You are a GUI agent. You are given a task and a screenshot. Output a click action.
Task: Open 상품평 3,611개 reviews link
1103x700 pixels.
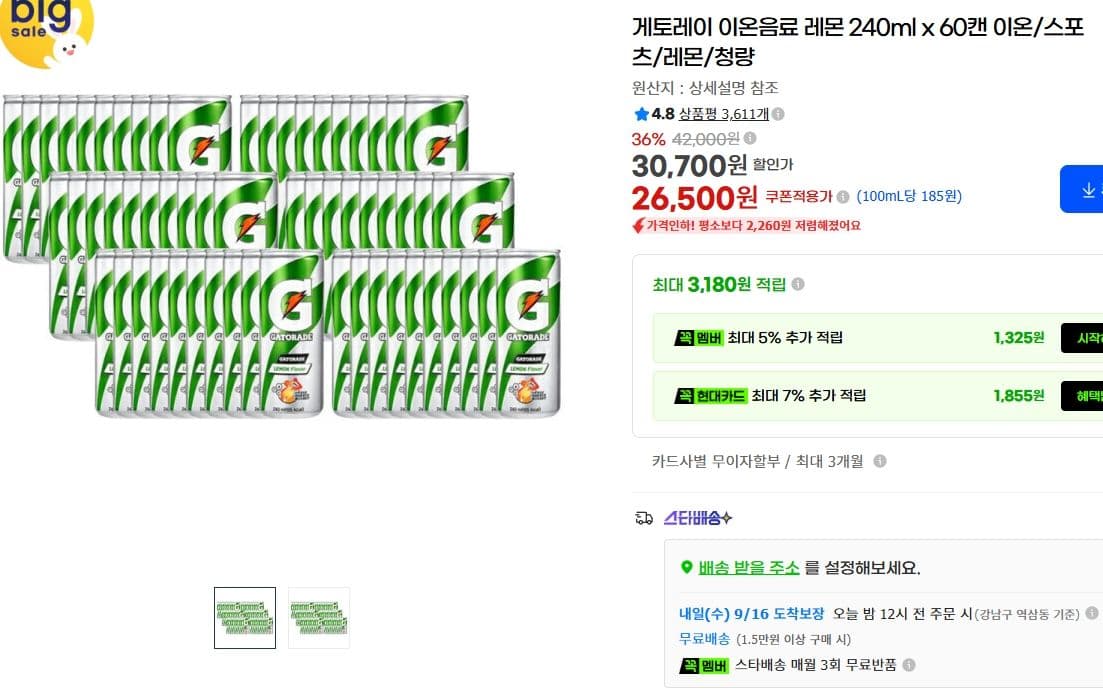coord(723,114)
